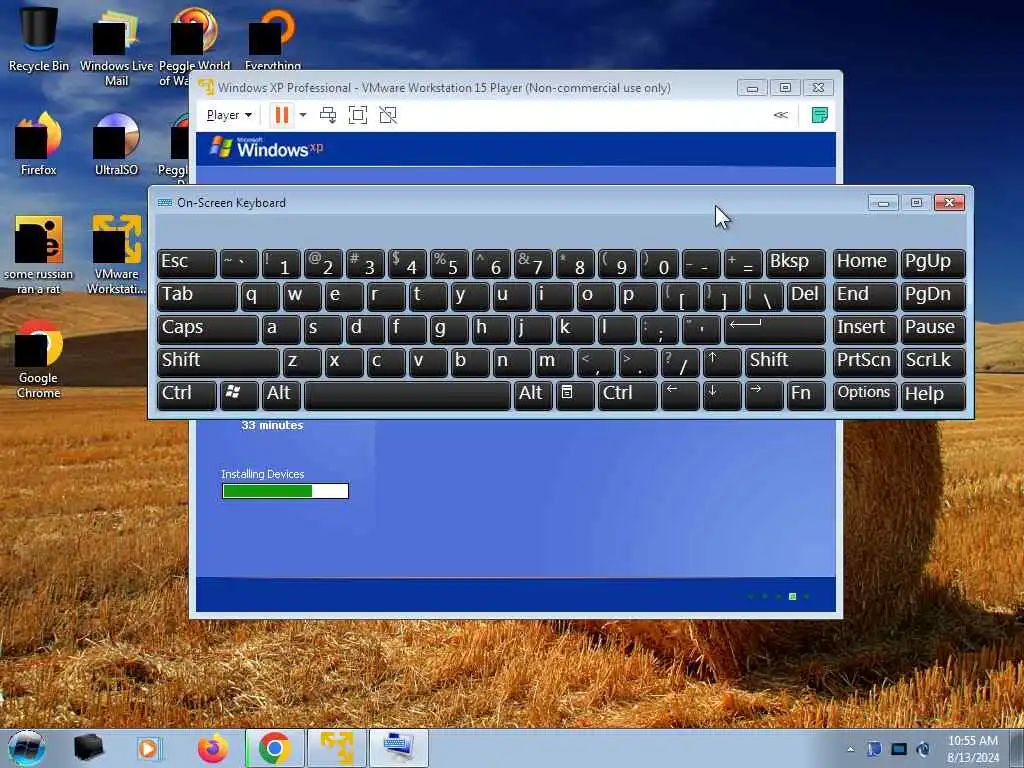Click the down arrow key

(x=722, y=395)
